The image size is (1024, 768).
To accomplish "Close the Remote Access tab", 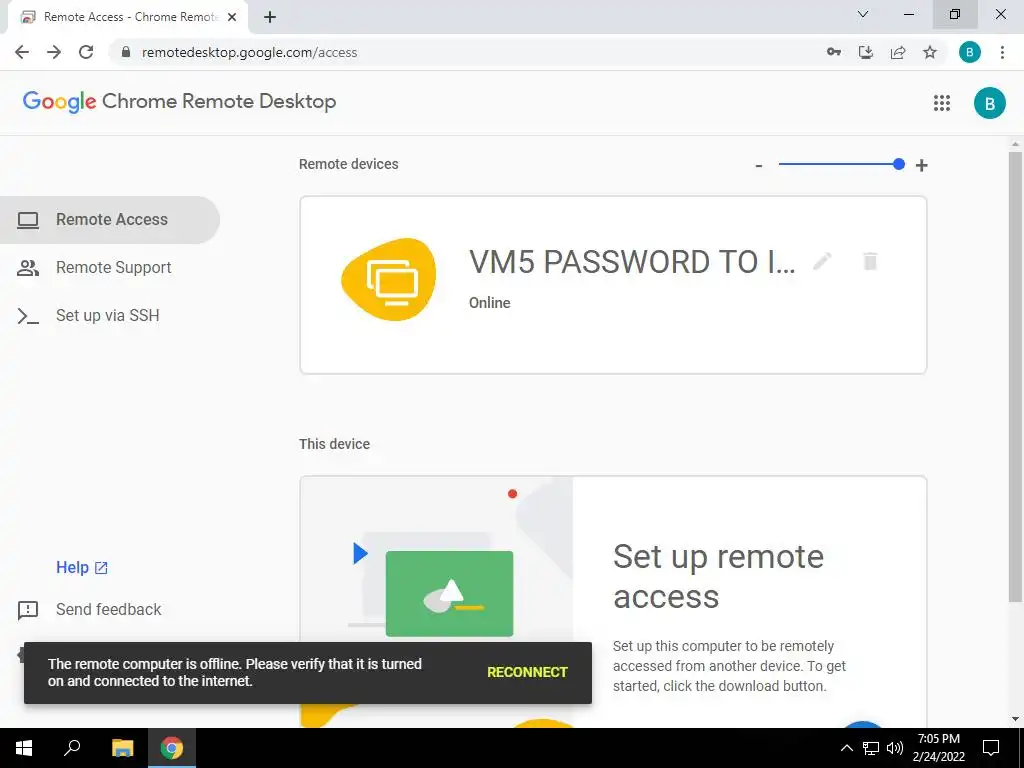I will click(232, 17).
